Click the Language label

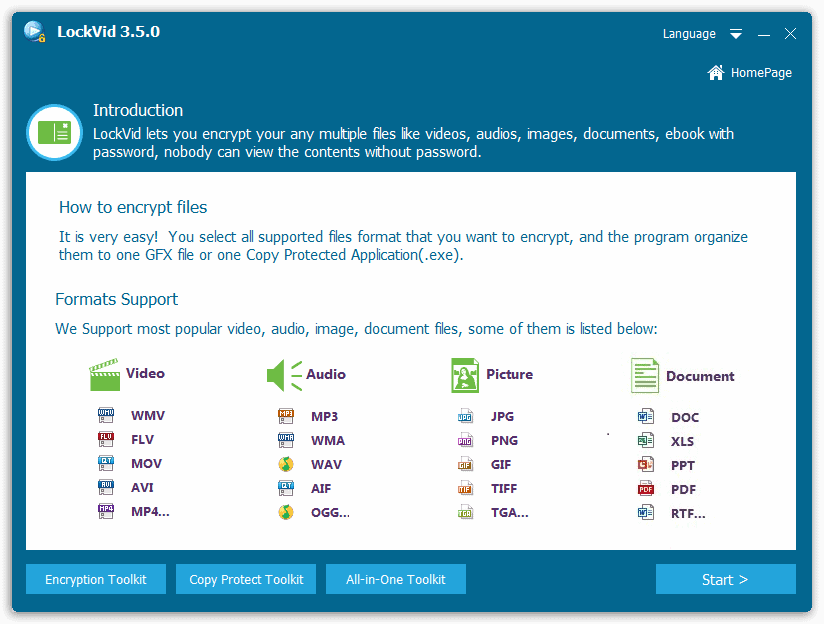tap(689, 34)
